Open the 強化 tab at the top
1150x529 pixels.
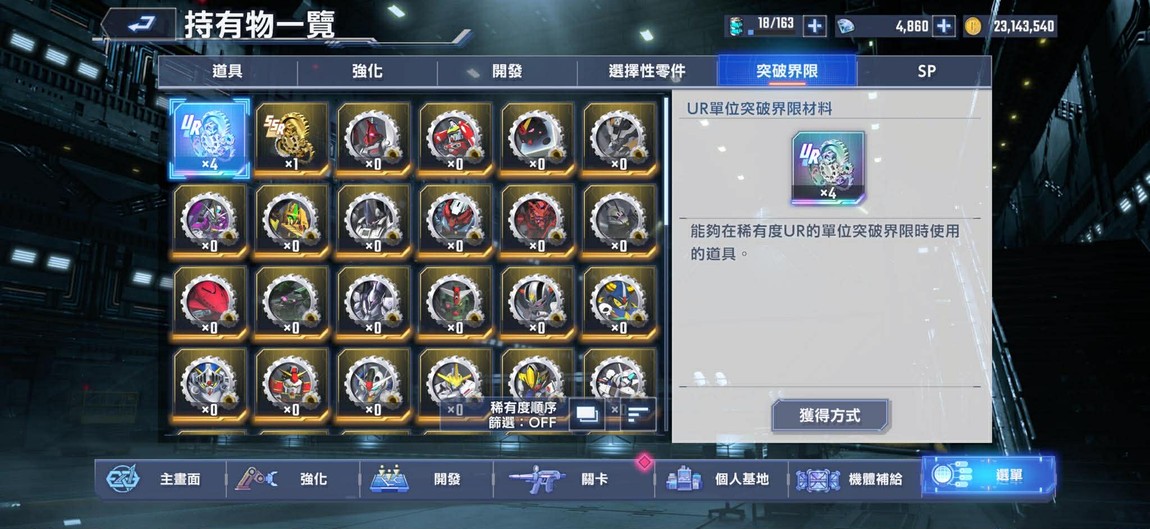[367, 72]
